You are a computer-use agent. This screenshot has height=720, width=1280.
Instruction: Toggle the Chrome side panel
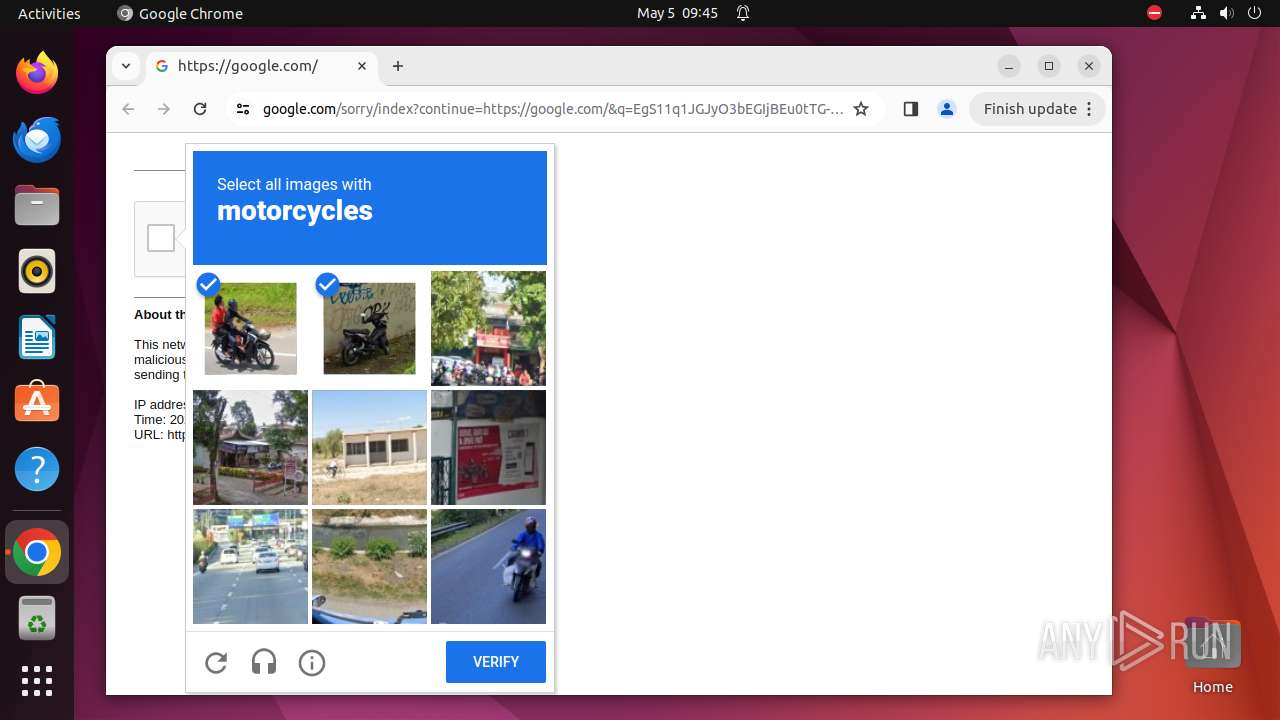click(x=910, y=109)
